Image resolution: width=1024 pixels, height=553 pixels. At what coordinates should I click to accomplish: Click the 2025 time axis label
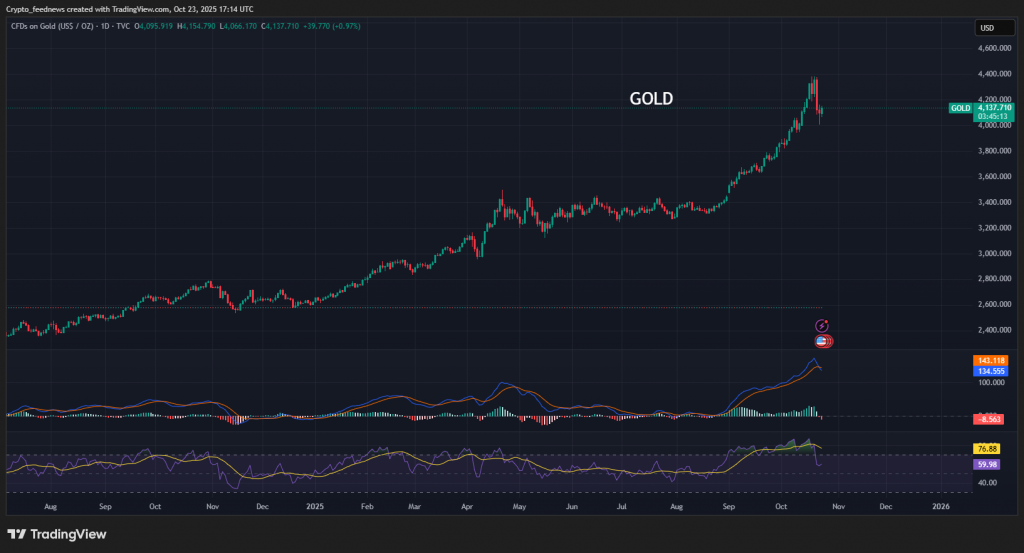[x=315, y=507]
